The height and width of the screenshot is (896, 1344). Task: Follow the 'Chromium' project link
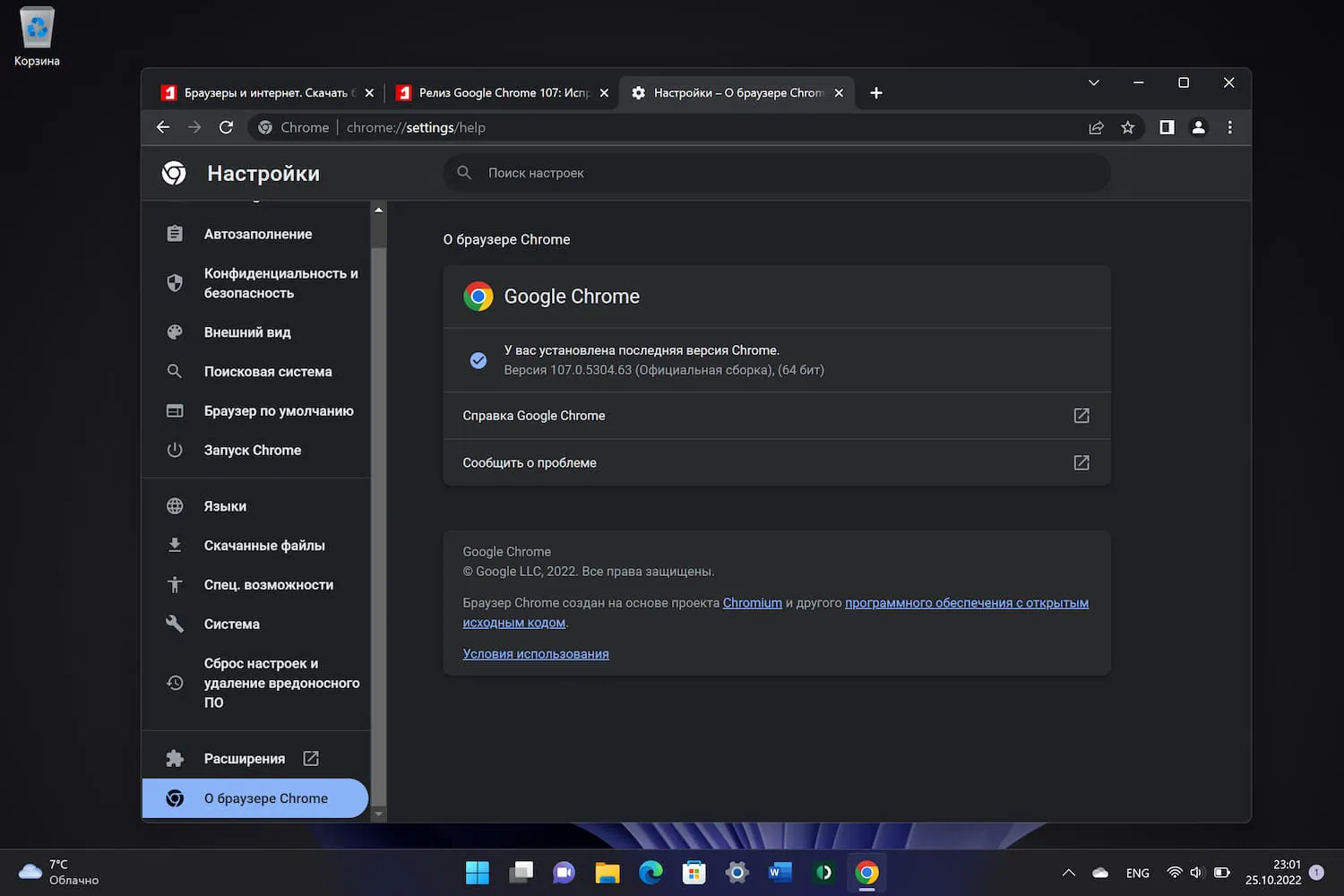pos(753,603)
